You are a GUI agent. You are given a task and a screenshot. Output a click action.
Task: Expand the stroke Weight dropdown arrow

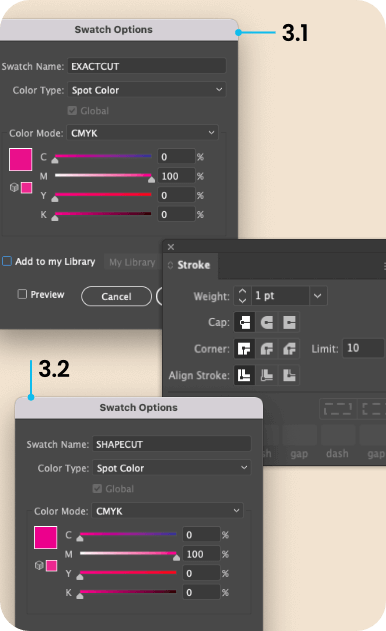tap(318, 296)
